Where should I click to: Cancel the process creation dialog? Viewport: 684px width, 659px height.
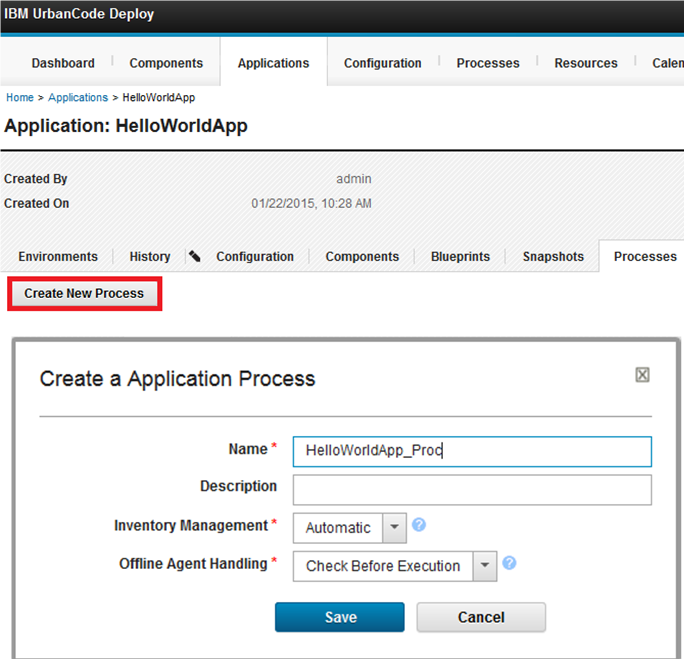[x=481, y=617]
